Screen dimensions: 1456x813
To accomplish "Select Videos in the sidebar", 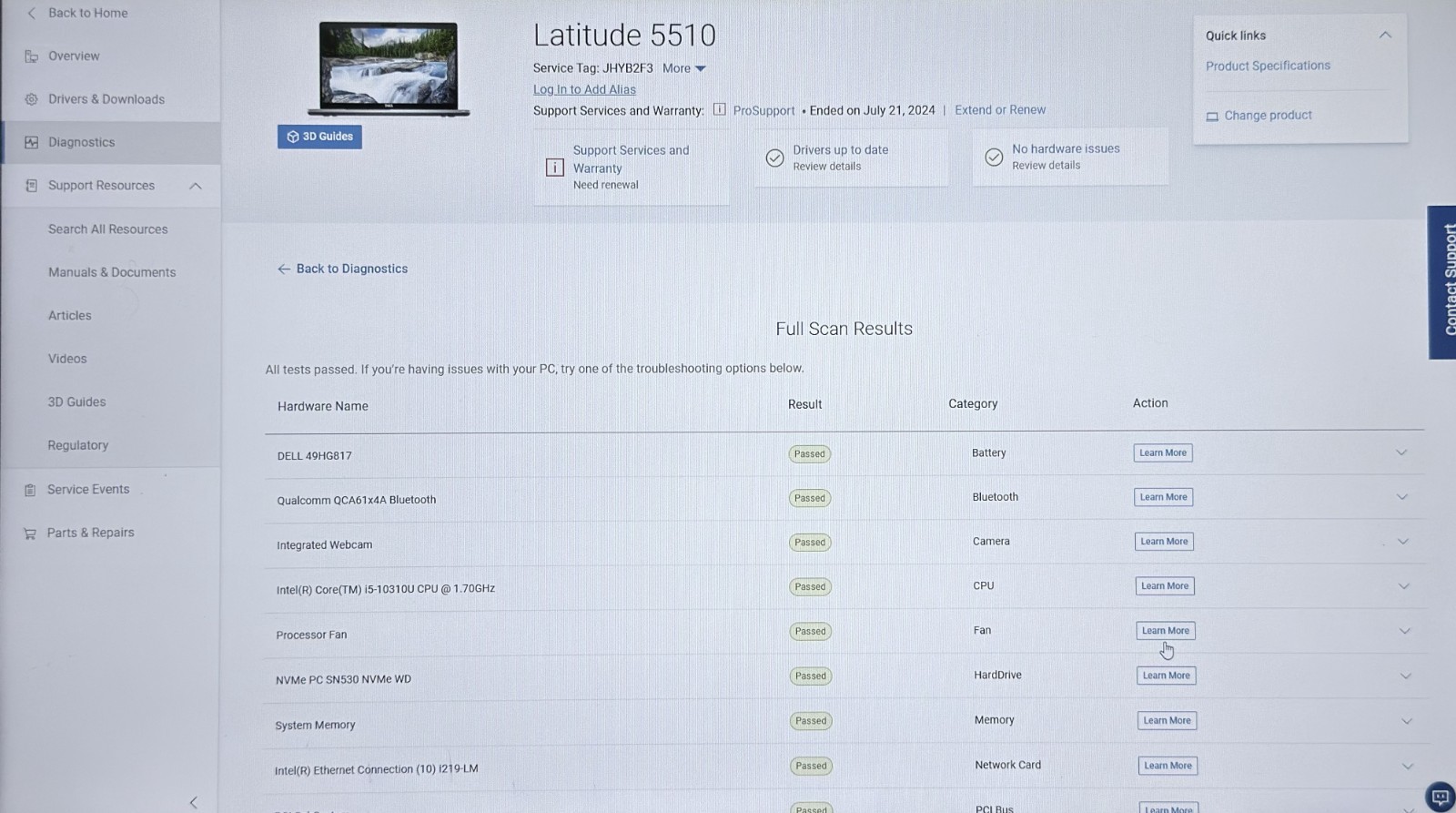I will (67, 359).
